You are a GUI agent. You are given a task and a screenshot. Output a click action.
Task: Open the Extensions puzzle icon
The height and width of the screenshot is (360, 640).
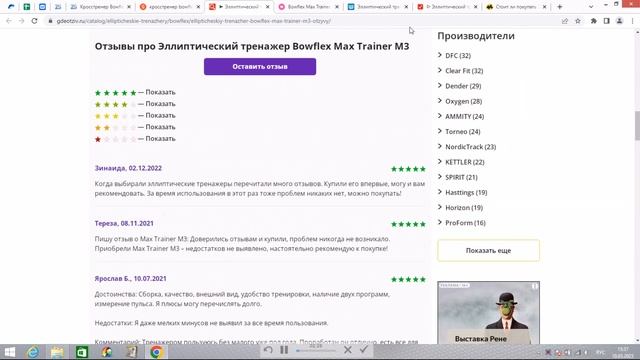tap(594, 21)
